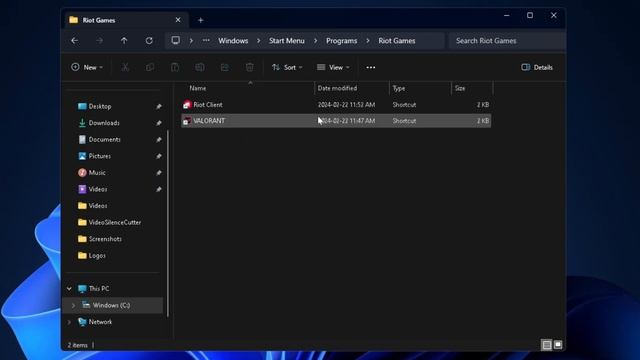Open Music in the sidebar
The width and height of the screenshot is (640, 360).
coord(97,173)
